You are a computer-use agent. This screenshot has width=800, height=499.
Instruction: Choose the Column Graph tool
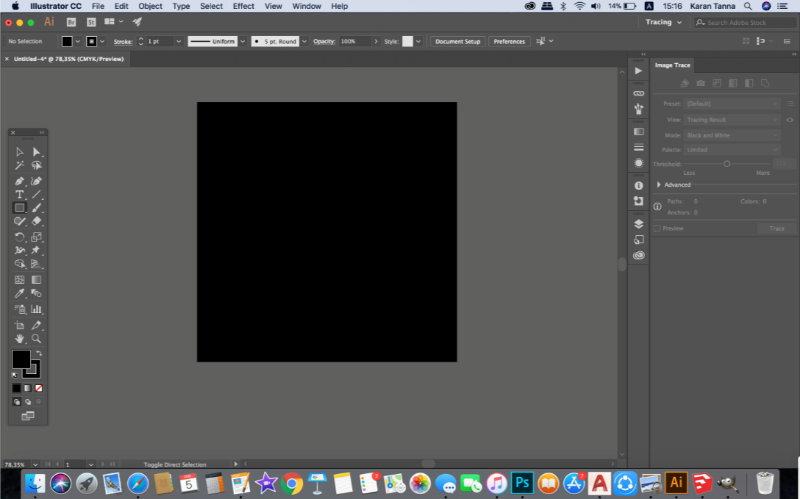click(36, 309)
